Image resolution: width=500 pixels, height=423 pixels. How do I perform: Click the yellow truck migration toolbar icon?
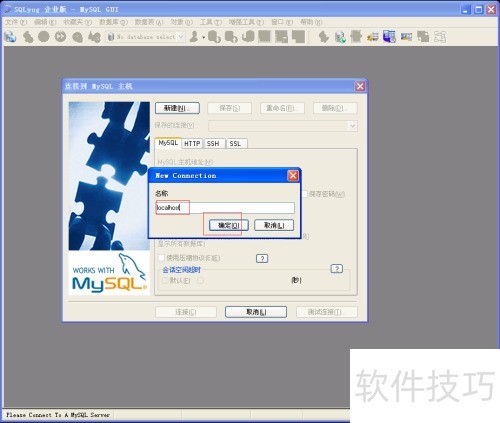(373, 37)
